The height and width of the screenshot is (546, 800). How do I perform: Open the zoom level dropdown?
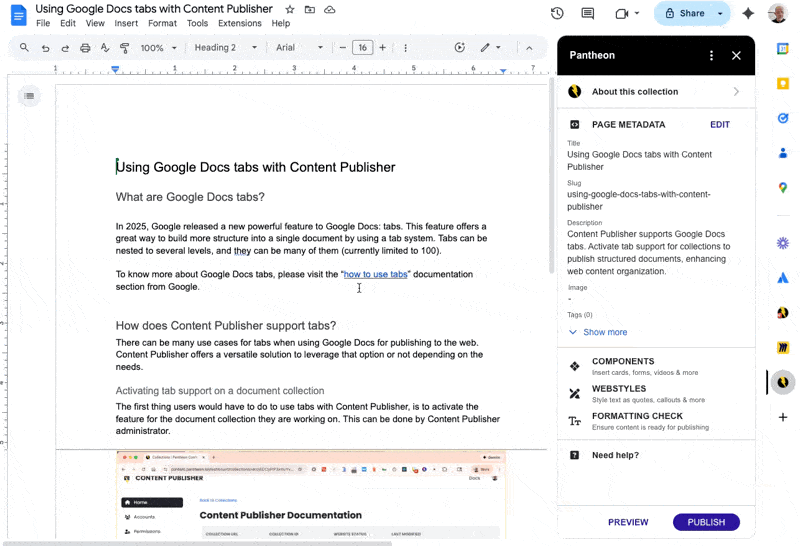click(158, 48)
